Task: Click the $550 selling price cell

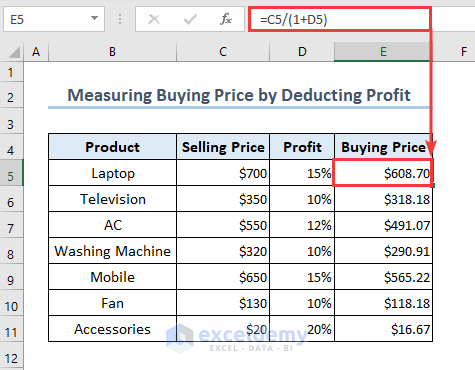Action: tap(223, 225)
